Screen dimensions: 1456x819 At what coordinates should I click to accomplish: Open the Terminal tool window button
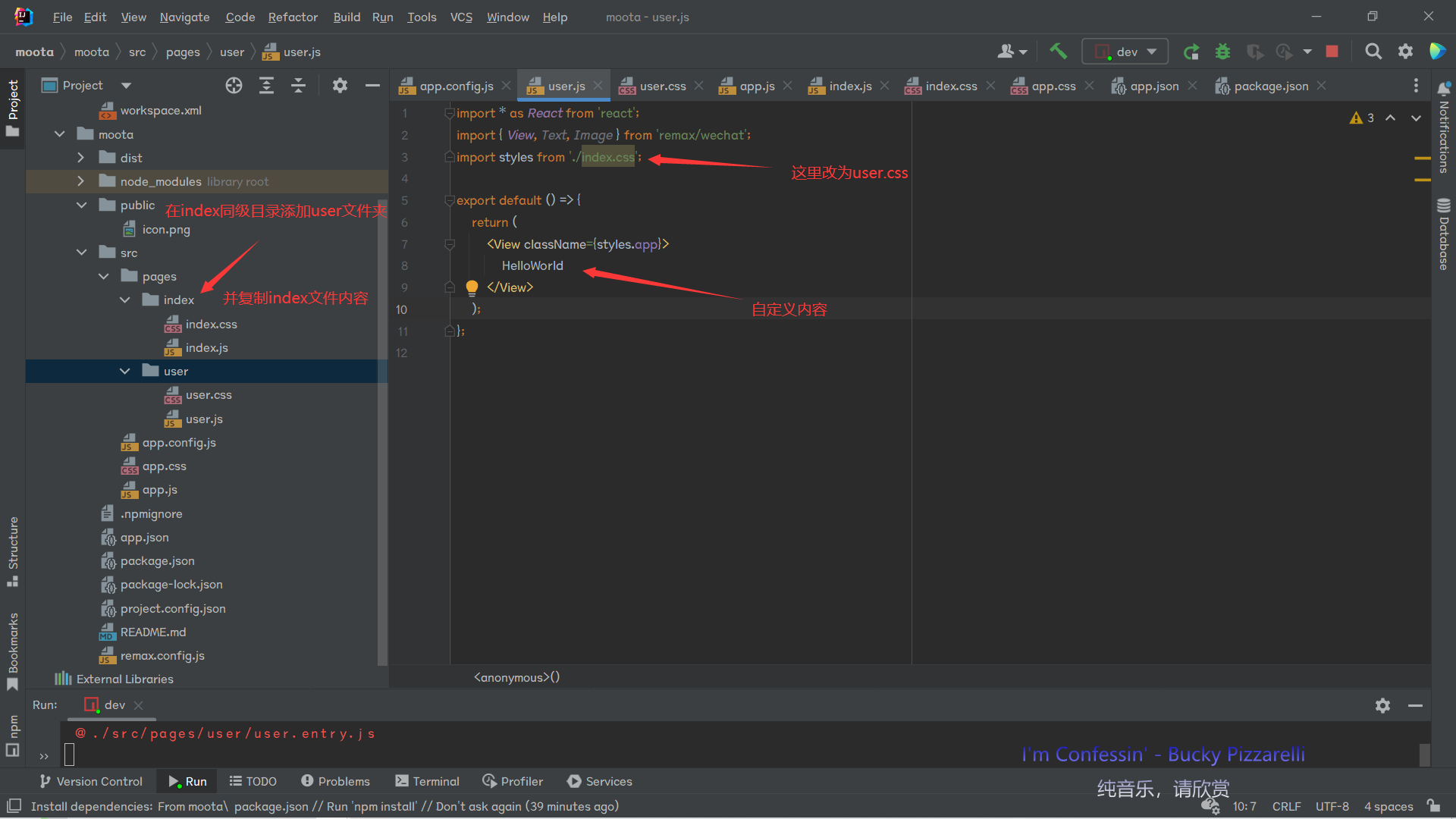[427, 781]
